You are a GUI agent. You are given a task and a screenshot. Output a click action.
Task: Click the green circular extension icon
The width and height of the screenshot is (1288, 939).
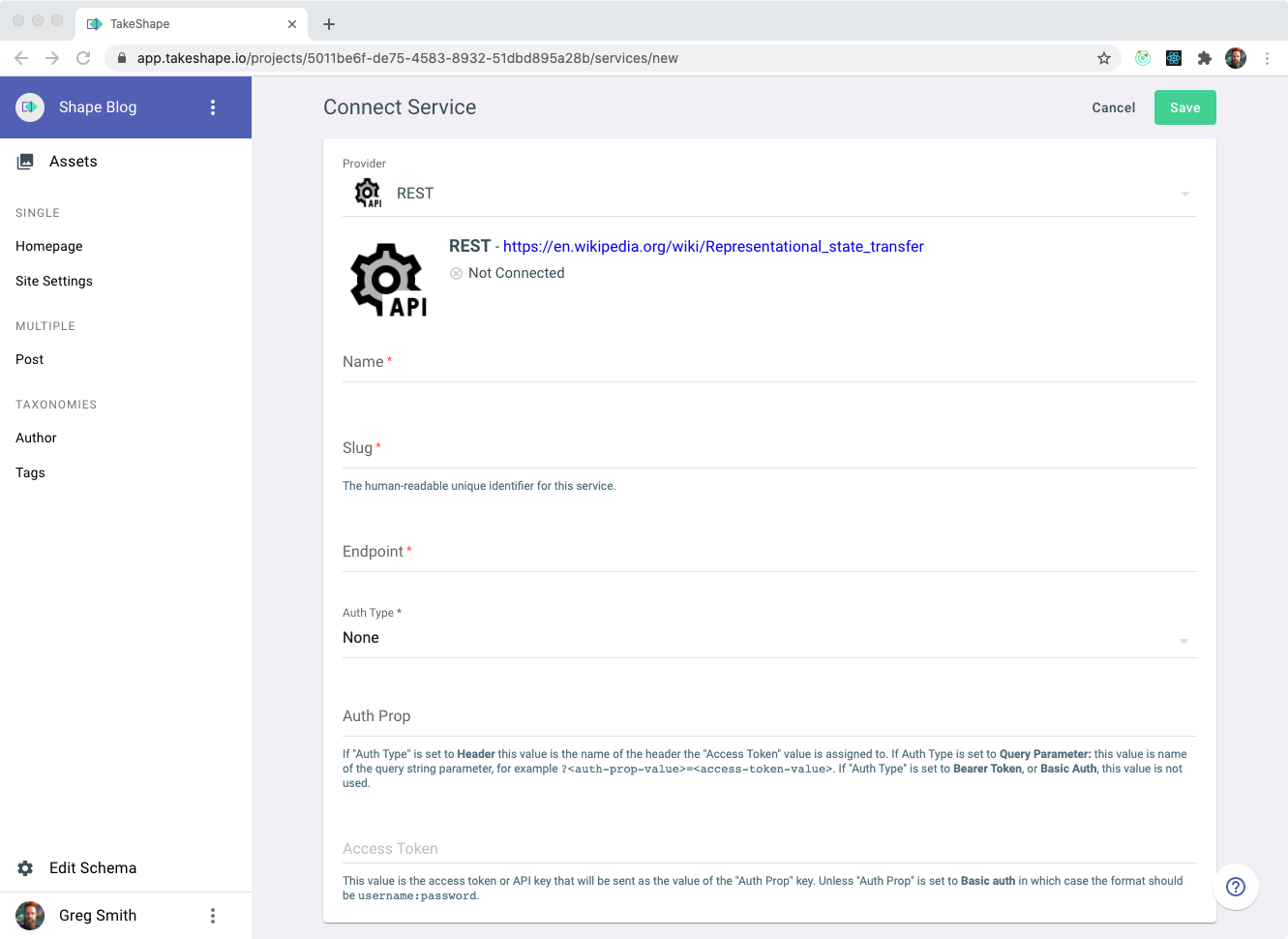[1143, 58]
